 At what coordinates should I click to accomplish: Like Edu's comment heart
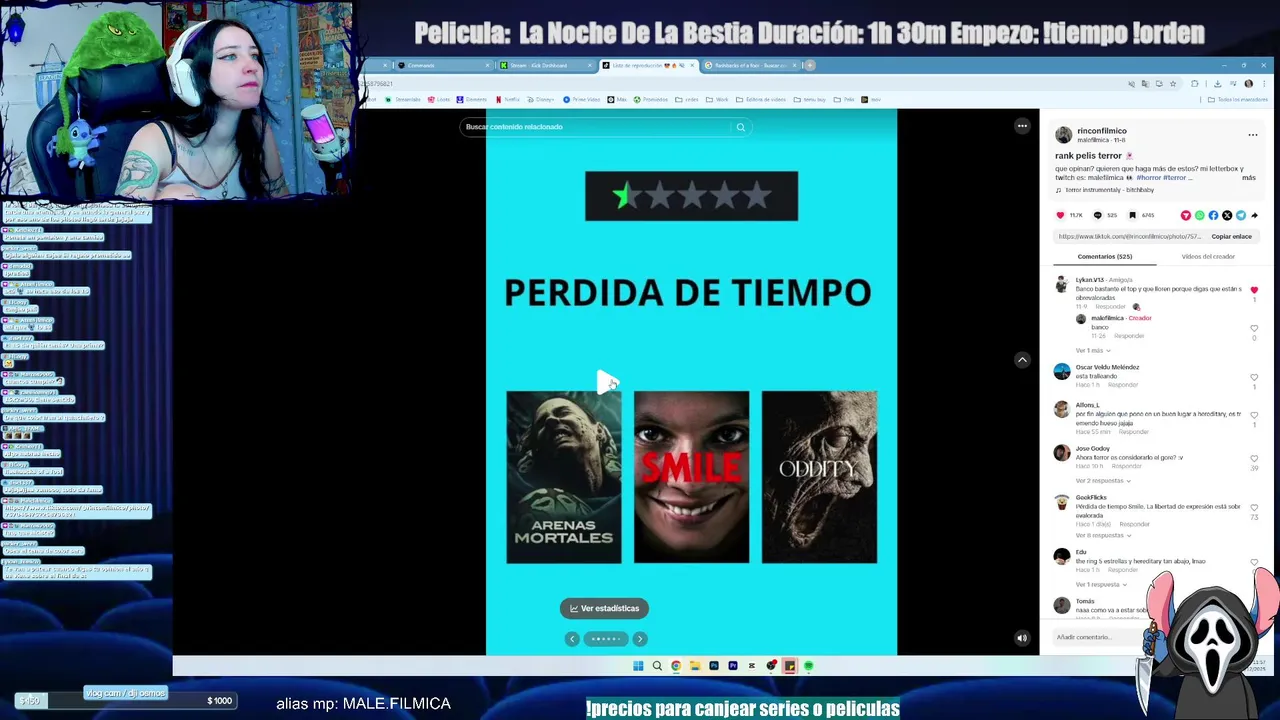coord(1254,562)
